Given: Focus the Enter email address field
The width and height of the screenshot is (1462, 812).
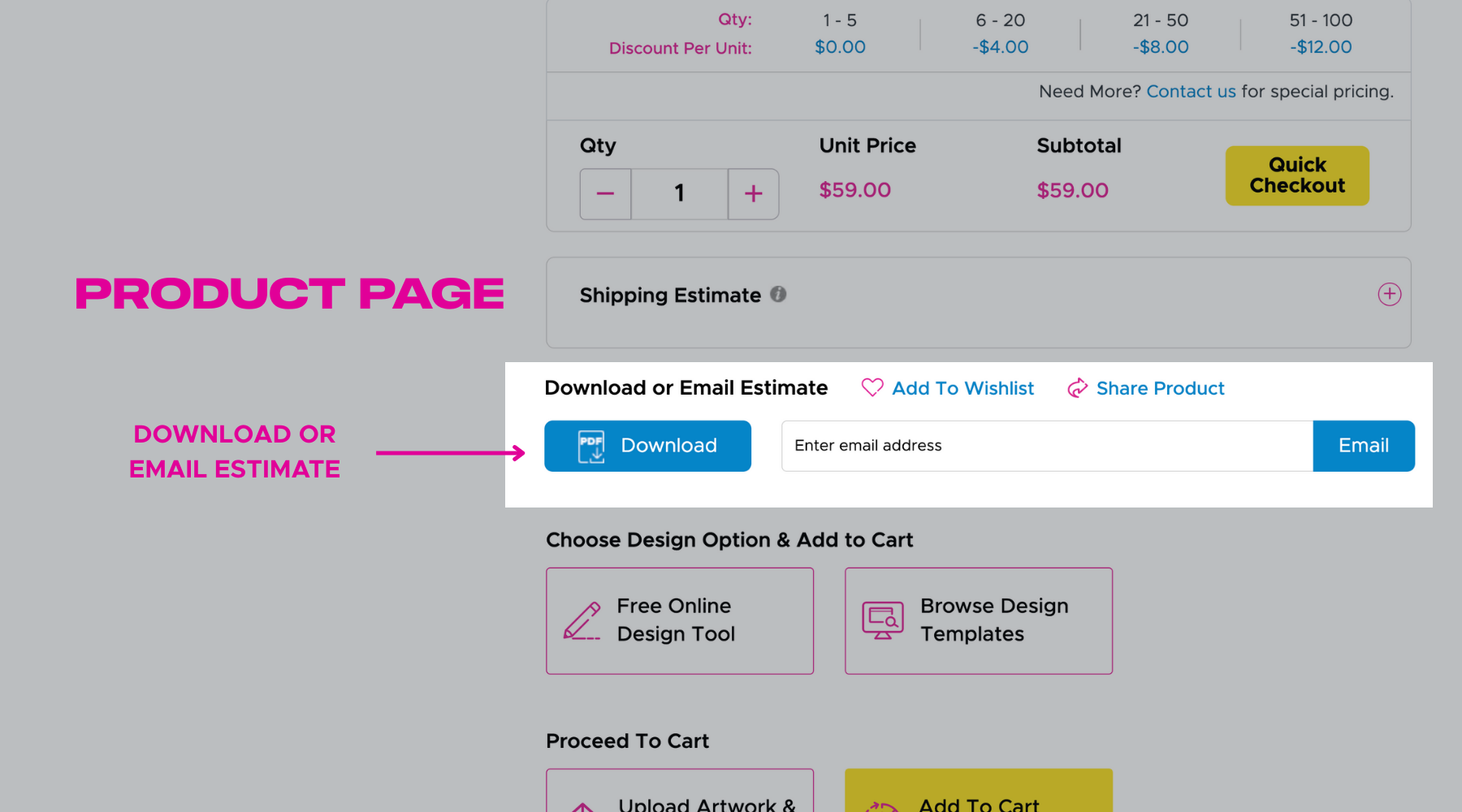Looking at the screenshot, I should [x=1046, y=446].
